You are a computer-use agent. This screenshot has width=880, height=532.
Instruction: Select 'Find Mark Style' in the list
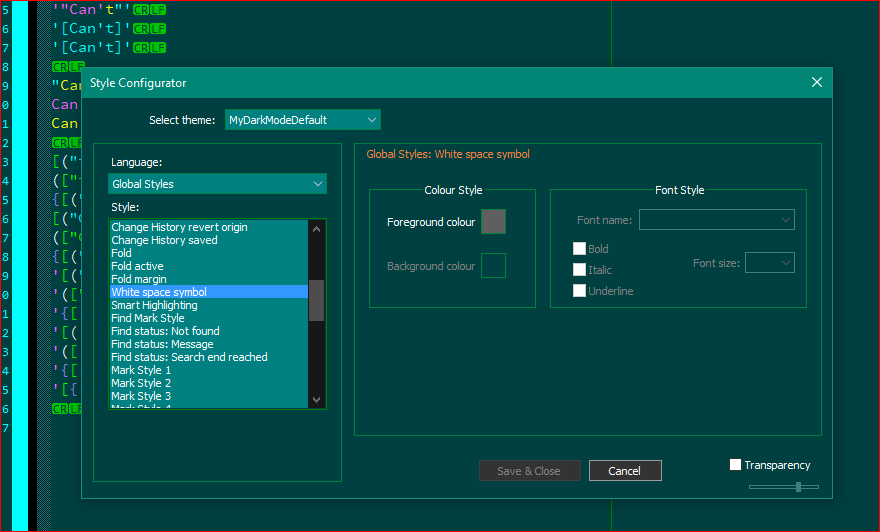tap(147, 318)
